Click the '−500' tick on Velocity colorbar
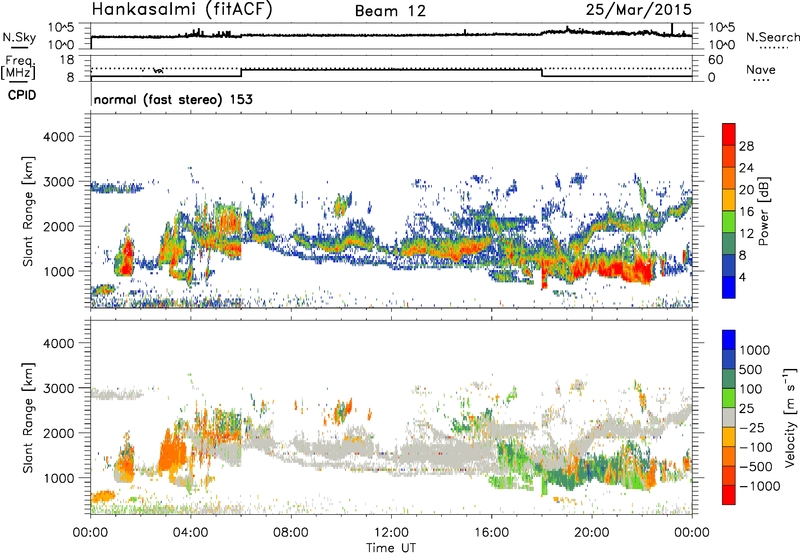This screenshot has width=800, height=554. click(756, 466)
